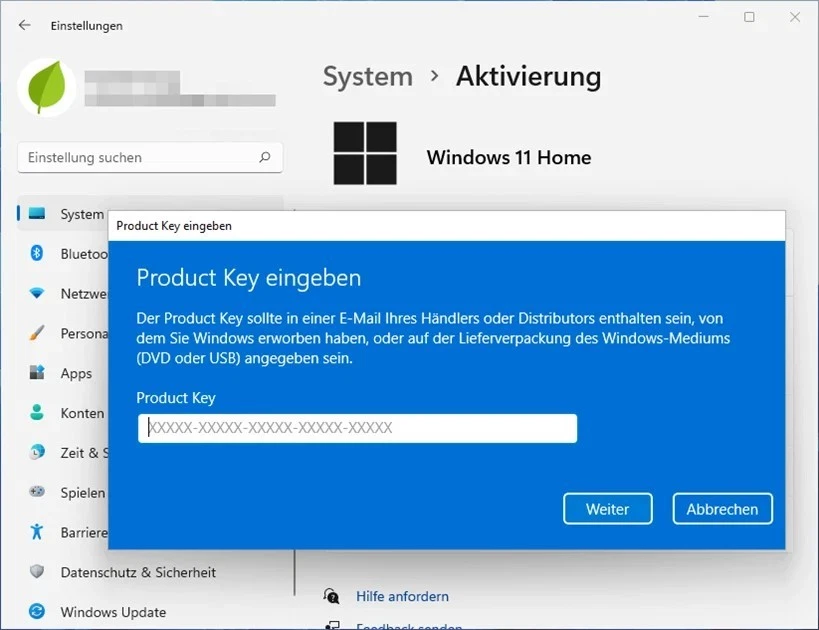The width and height of the screenshot is (819, 630).
Task: Click the magnifier icon in the search box
Action: [265, 157]
